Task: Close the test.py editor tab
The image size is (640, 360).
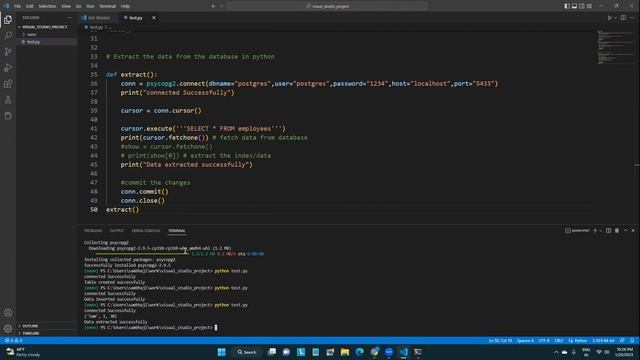Action: 154,18
